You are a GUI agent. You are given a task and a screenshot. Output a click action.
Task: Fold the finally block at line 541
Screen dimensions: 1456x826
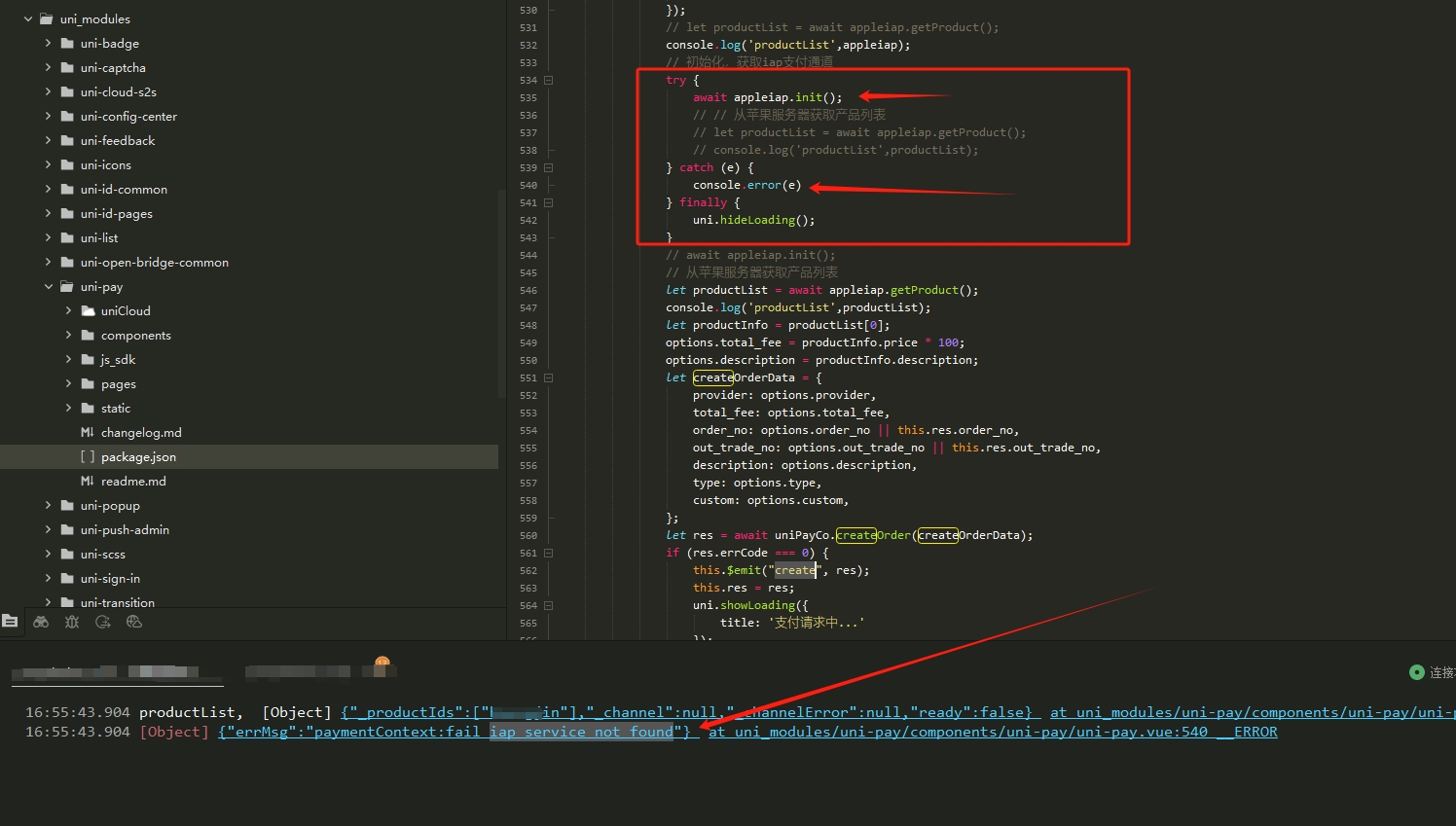[x=548, y=202]
